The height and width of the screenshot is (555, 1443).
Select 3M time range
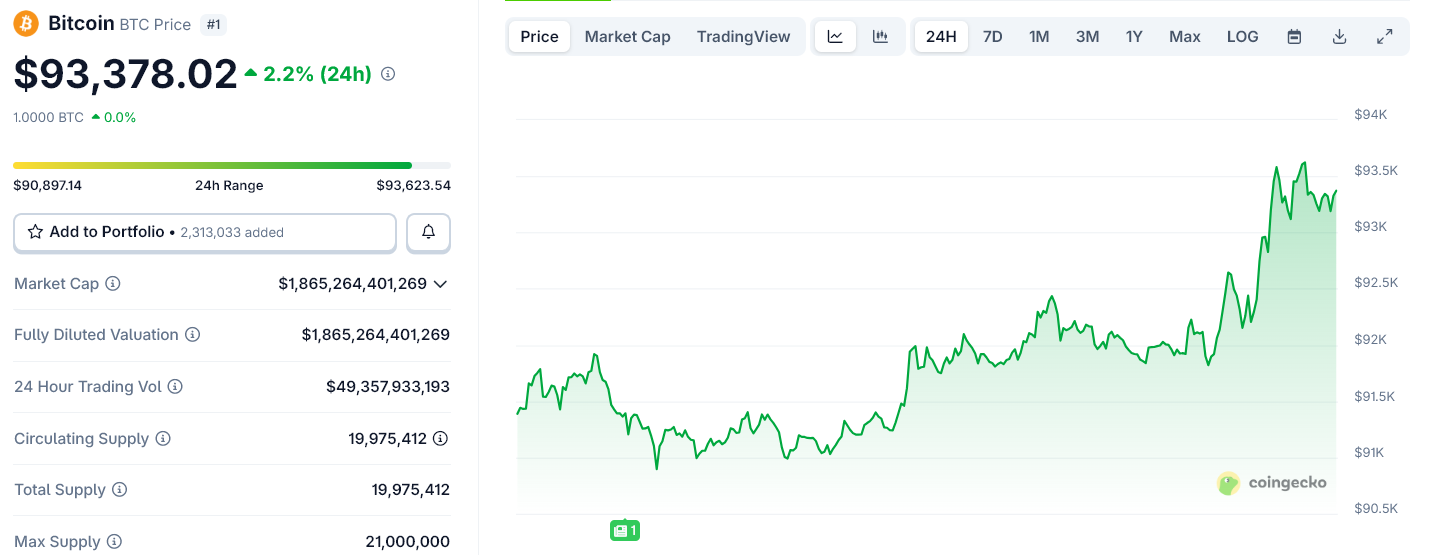click(1087, 37)
